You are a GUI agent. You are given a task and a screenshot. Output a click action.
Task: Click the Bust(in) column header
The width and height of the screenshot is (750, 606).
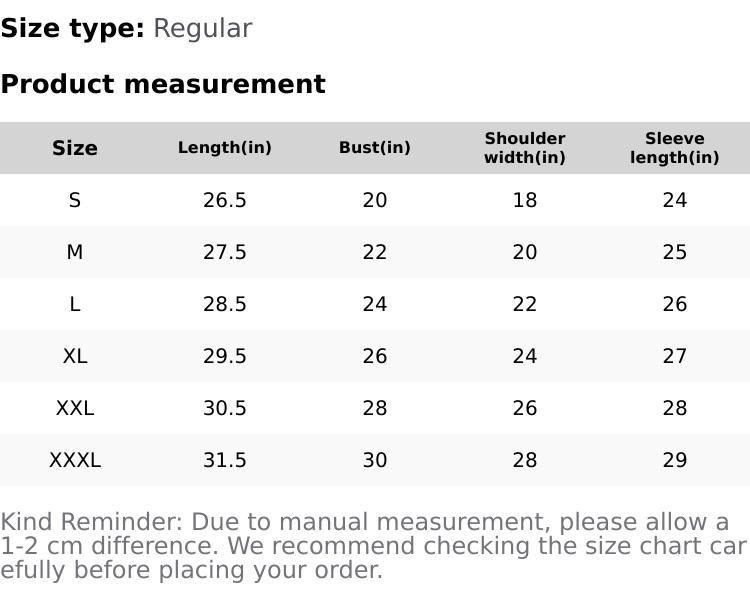(x=375, y=148)
